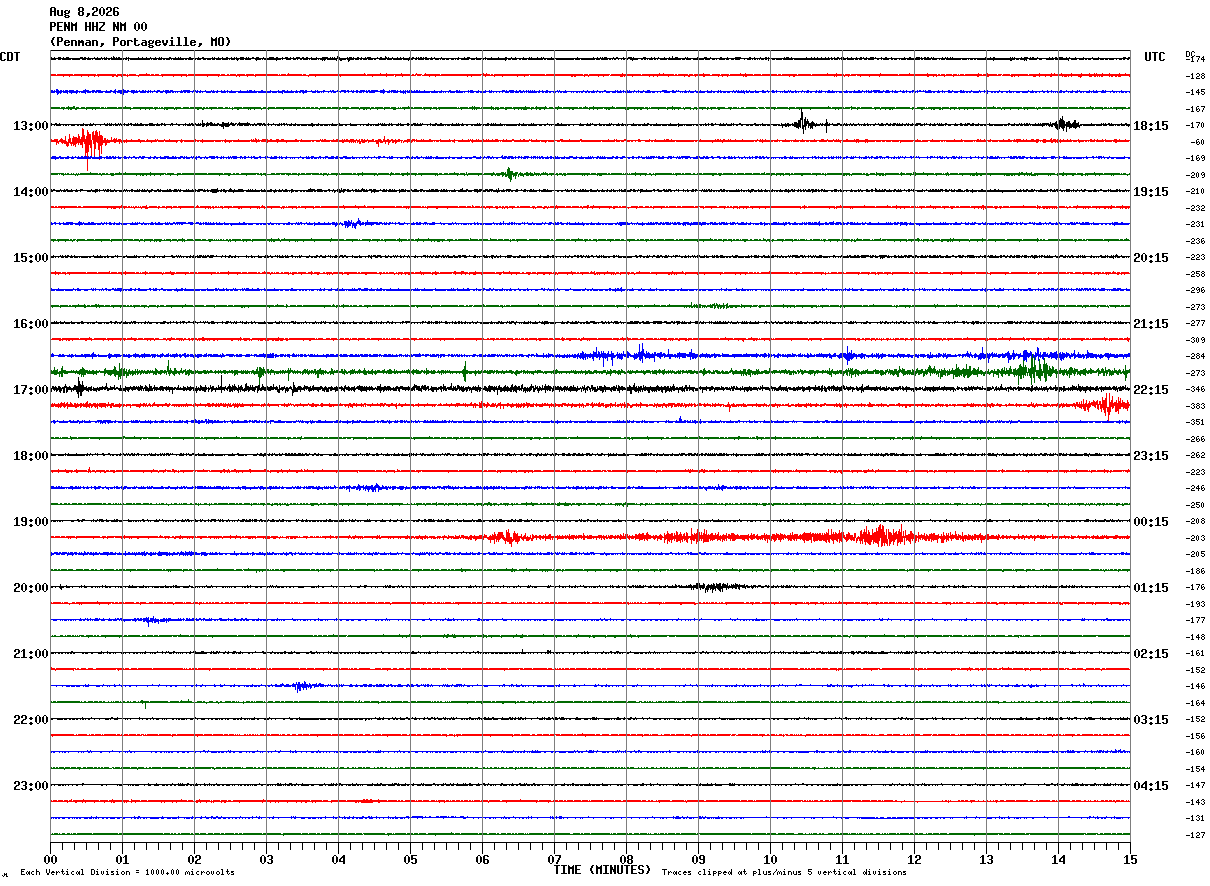Viewport: 1210px width, 886px height.
Task: Click the 17:00 CDT hour label
Action: pos(30,390)
